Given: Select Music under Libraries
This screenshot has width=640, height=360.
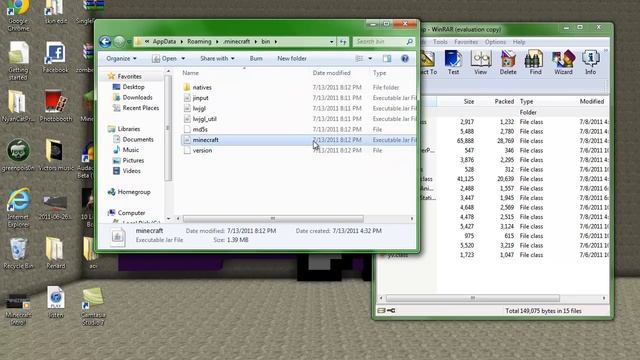Looking at the screenshot, I should click(126, 150).
